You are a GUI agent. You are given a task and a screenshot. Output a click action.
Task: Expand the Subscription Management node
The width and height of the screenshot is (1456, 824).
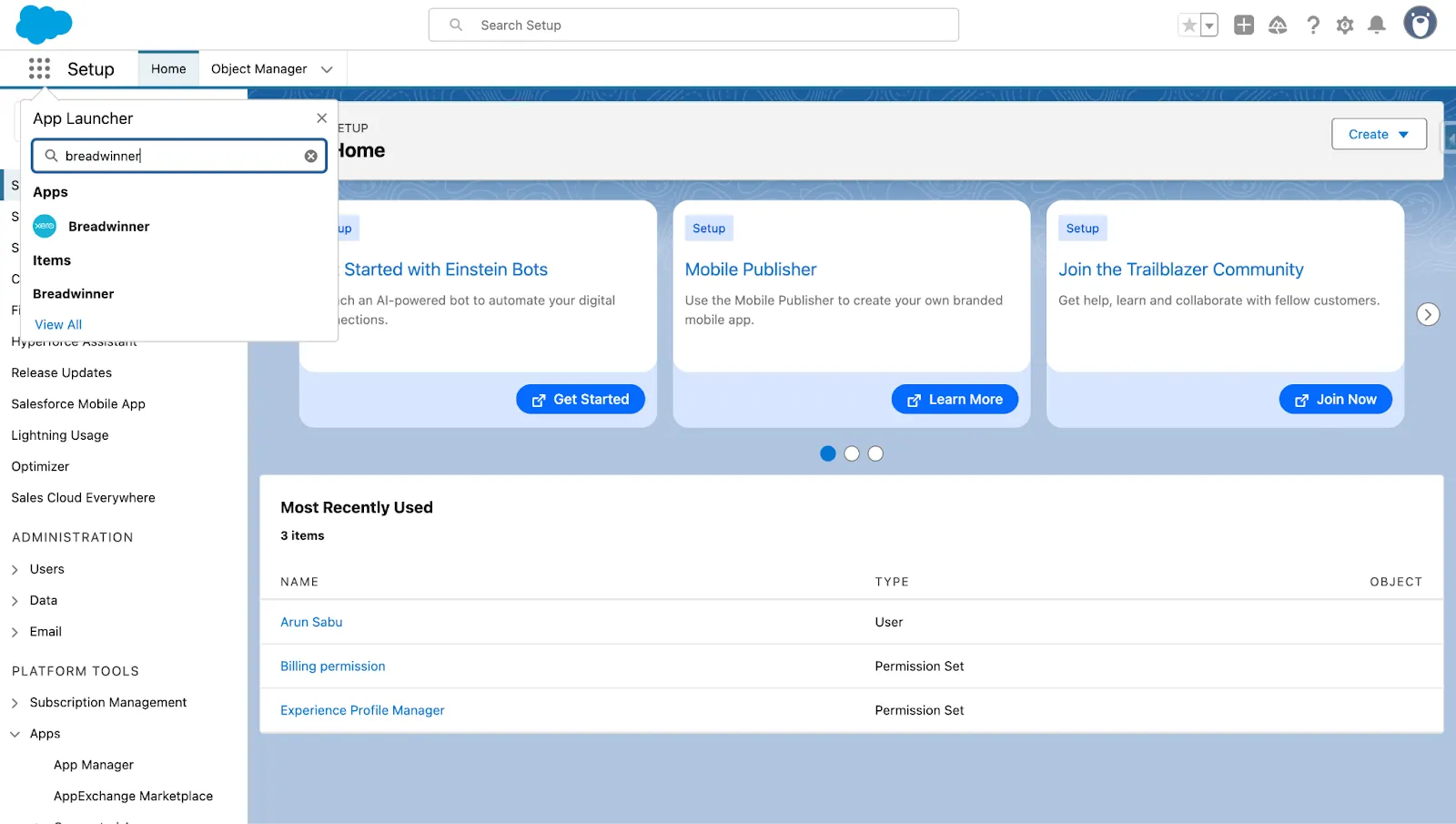[x=15, y=703]
